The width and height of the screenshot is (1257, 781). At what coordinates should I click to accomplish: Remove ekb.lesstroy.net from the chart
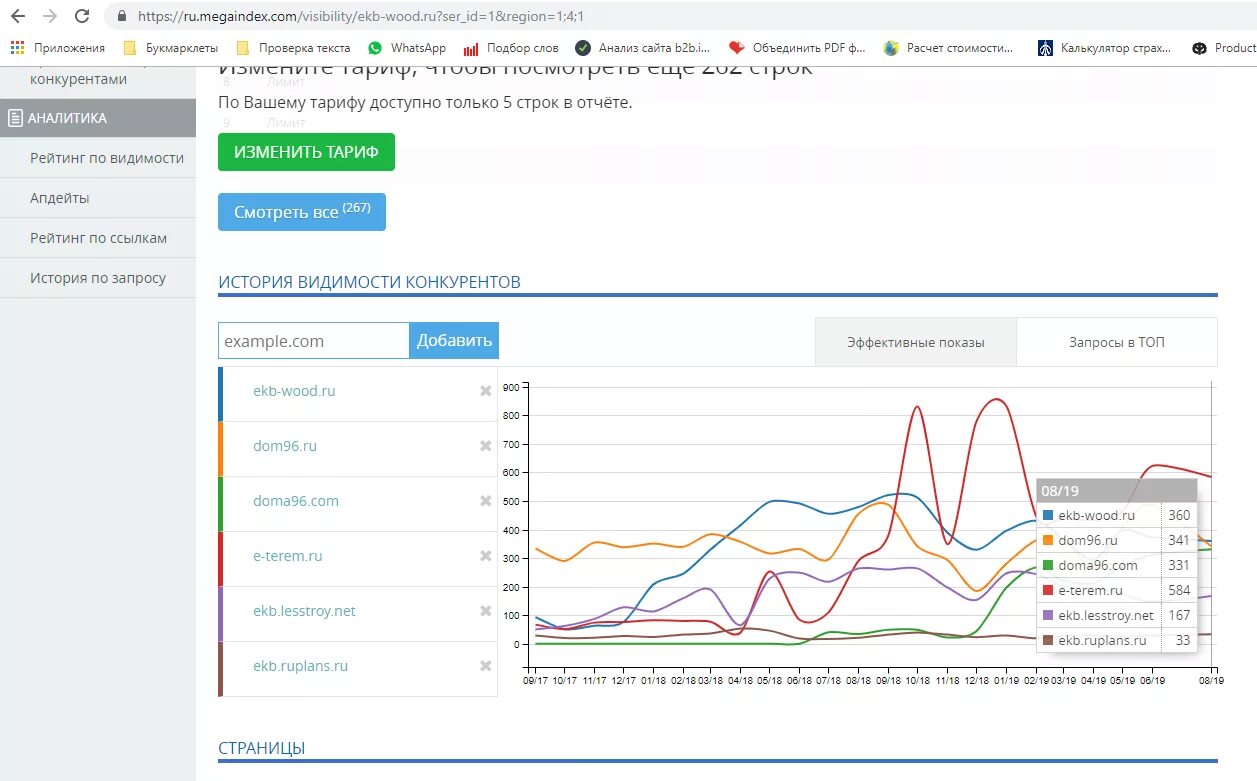(x=486, y=611)
